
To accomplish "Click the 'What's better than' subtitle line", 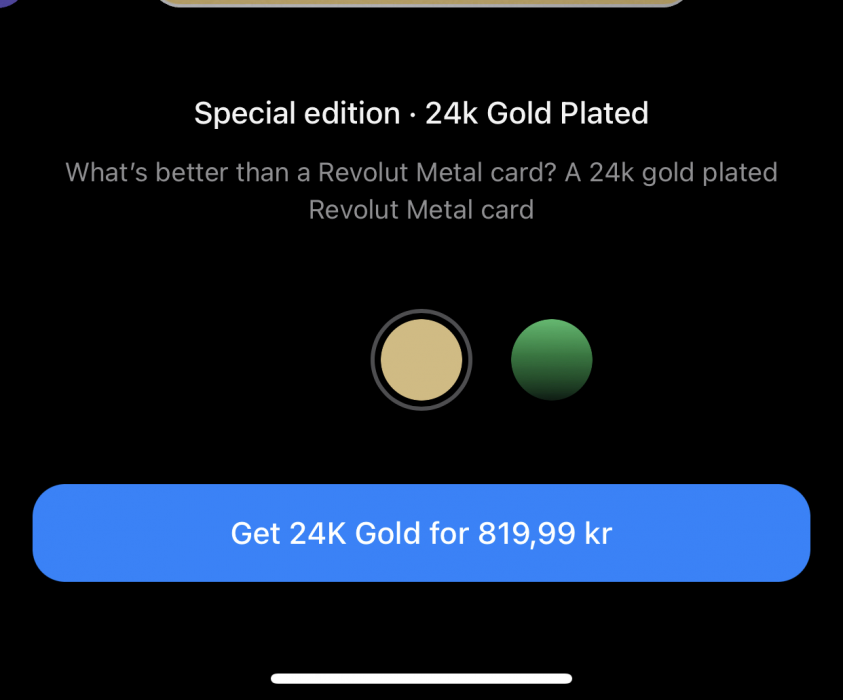I will pos(421,173).
